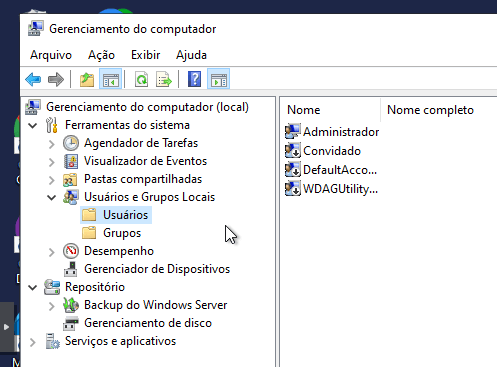The image size is (497, 367).
Task: Click the Visualizador de Eventos icon
Action: [71, 161]
